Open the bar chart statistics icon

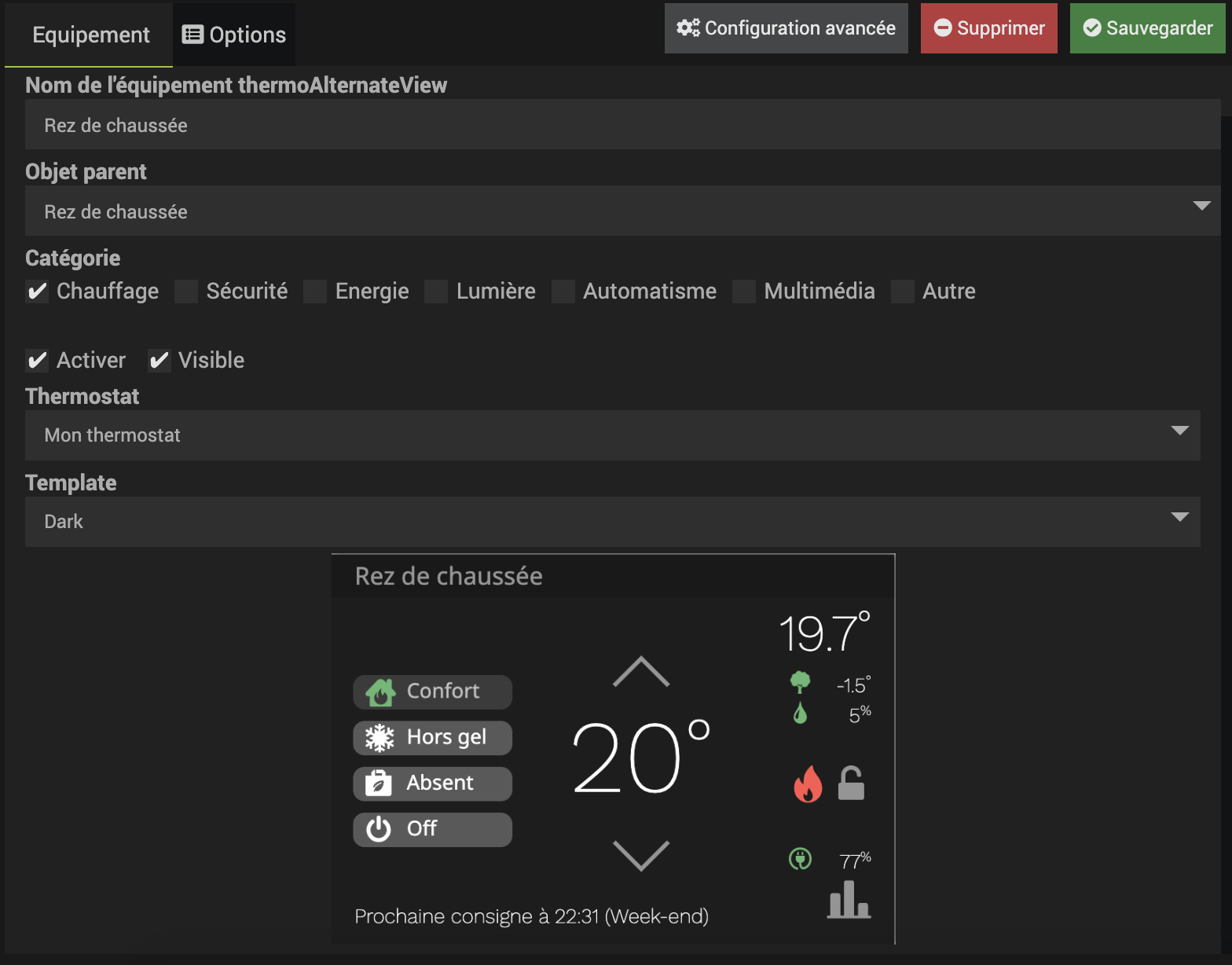pos(849,900)
